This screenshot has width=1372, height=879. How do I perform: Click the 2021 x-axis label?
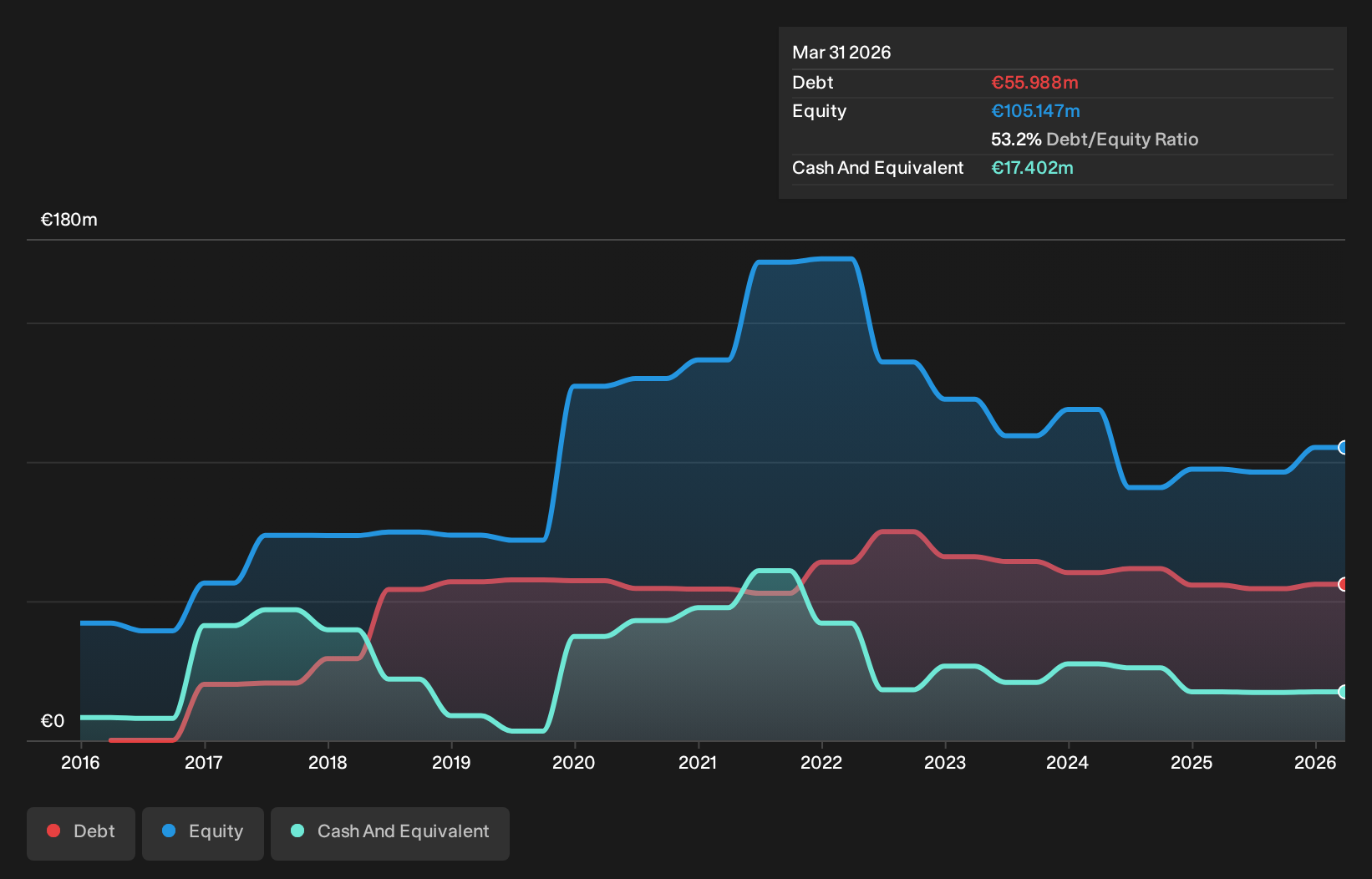(x=698, y=762)
